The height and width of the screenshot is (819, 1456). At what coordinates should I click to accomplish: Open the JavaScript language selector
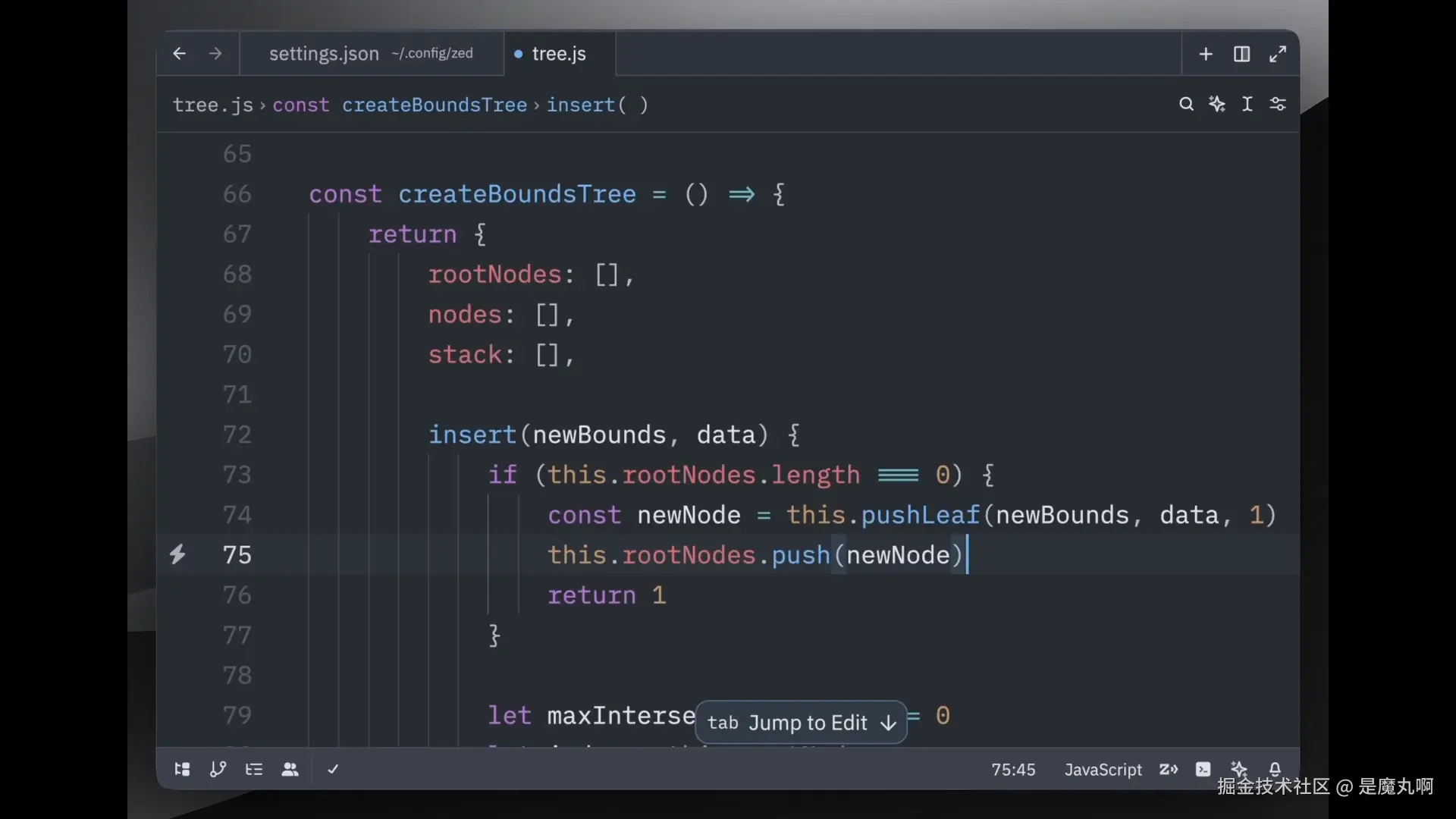1103,769
